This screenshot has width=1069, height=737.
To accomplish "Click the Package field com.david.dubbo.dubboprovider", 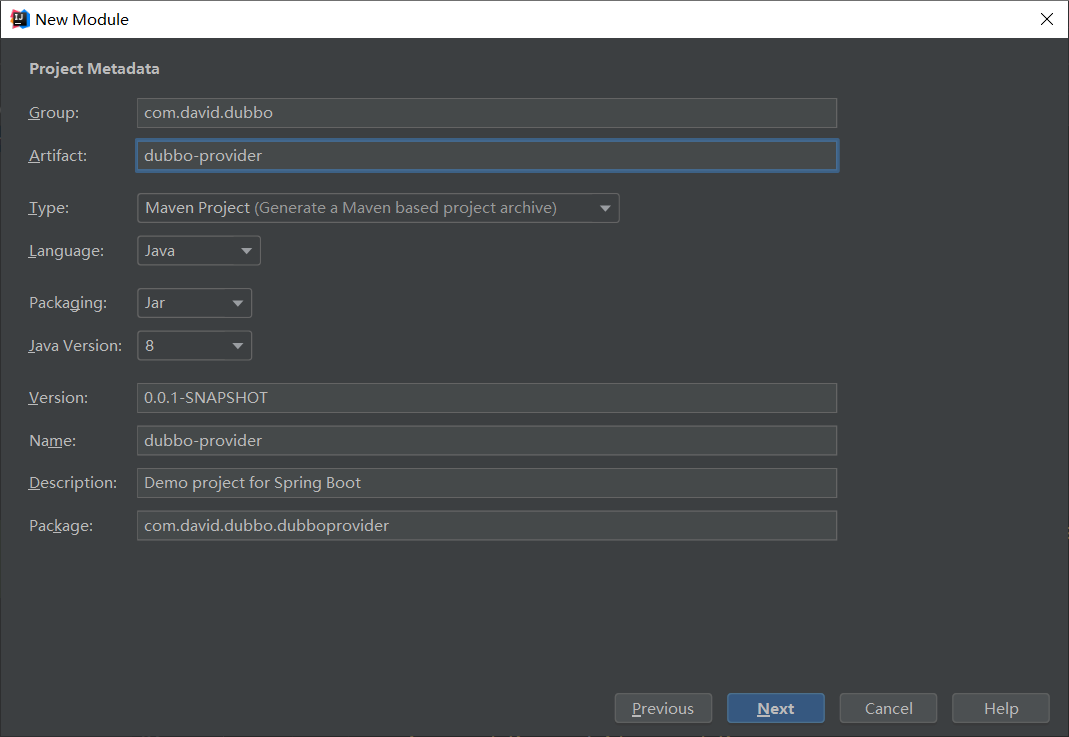I will (487, 526).
